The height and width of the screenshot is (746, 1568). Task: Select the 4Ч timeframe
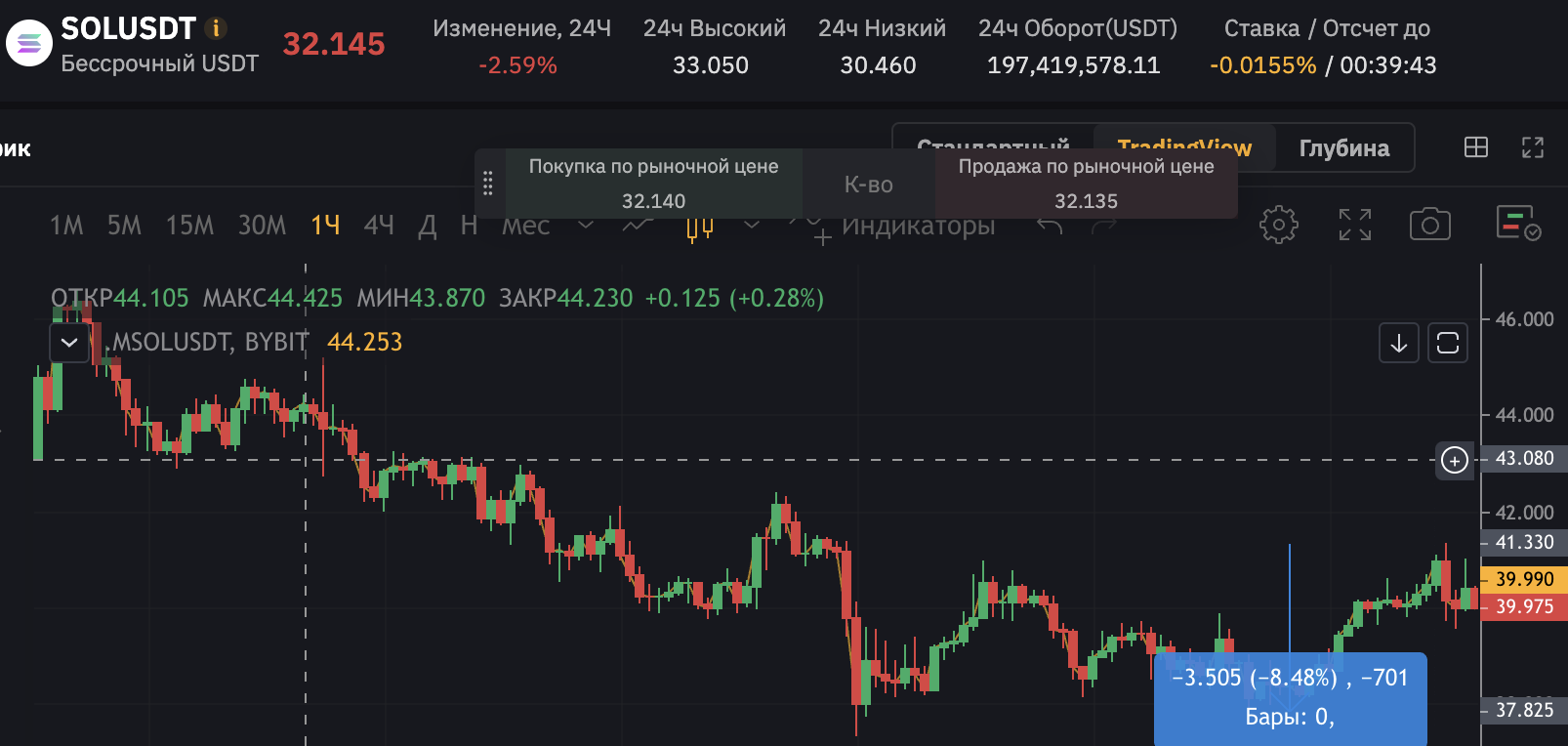click(379, 226)
